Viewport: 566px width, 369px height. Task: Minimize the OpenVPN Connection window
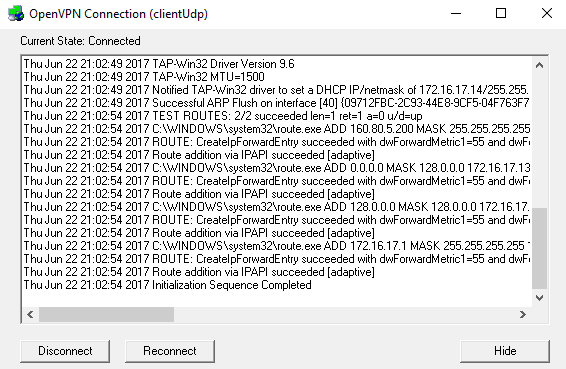[456, 14]
